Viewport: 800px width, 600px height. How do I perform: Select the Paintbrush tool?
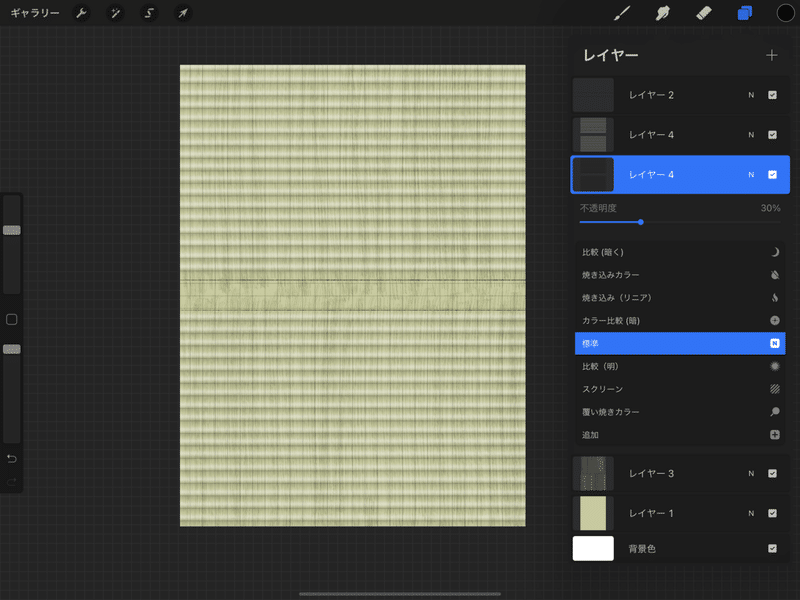(621, 13)
